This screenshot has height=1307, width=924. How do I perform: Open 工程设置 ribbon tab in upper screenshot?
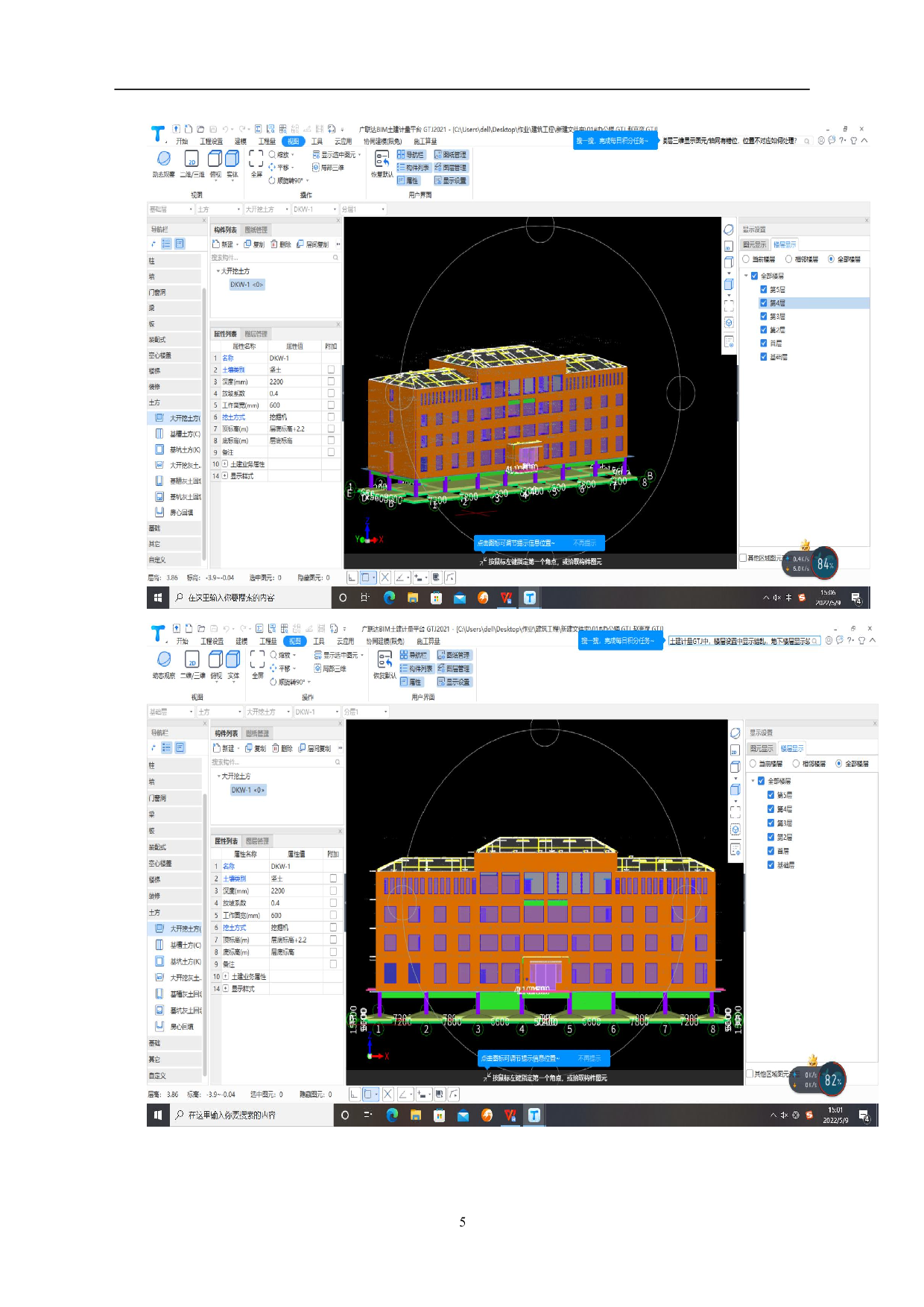211,142
